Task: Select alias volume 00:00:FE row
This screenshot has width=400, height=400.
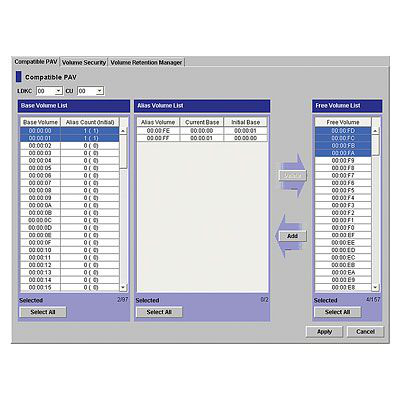Action: tap(202, 131)
